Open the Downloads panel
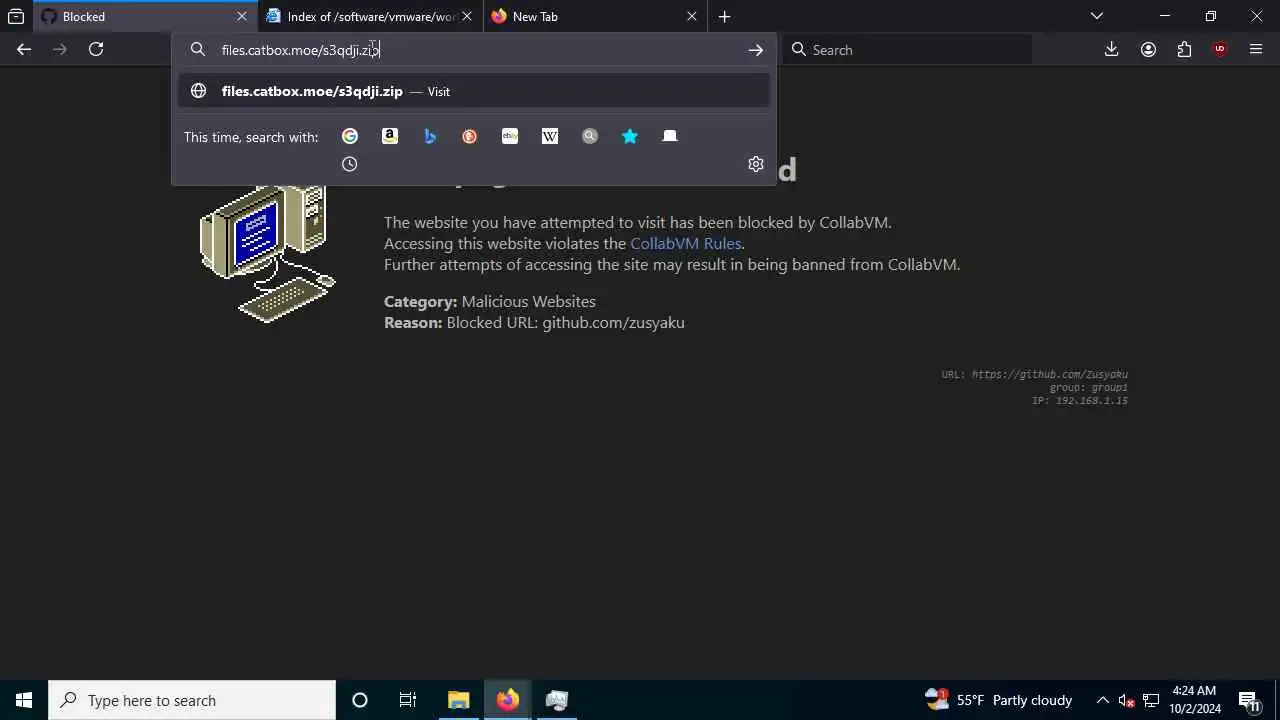1280x720 pixels. tap(1111, 49)
